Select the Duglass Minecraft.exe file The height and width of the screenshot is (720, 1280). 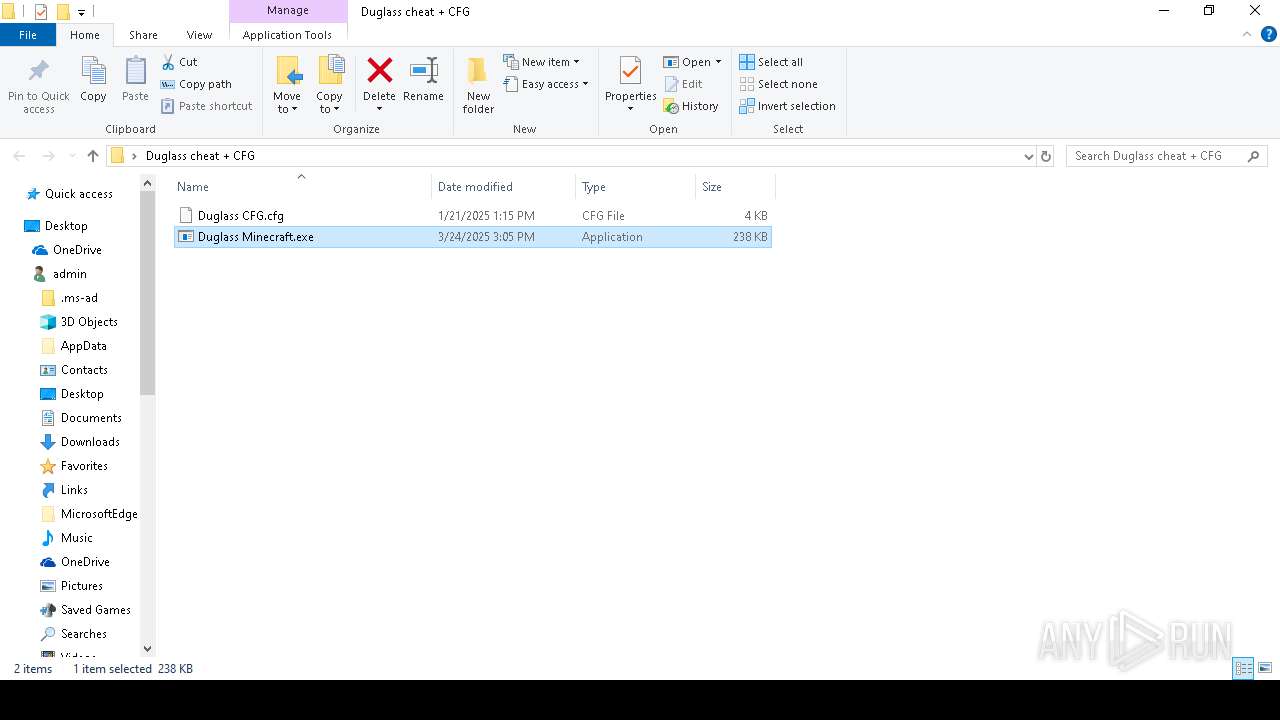pyautogui.click(x=472, y=237)
